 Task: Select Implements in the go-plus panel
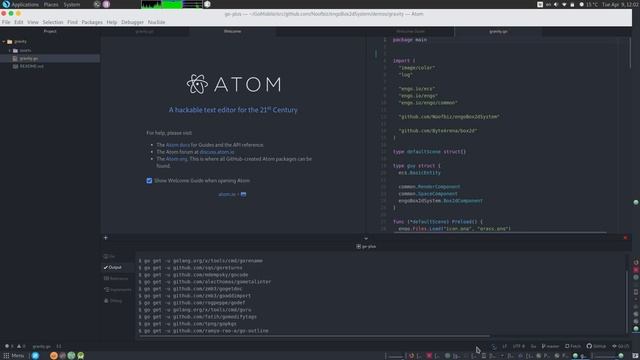coord(118,289)
